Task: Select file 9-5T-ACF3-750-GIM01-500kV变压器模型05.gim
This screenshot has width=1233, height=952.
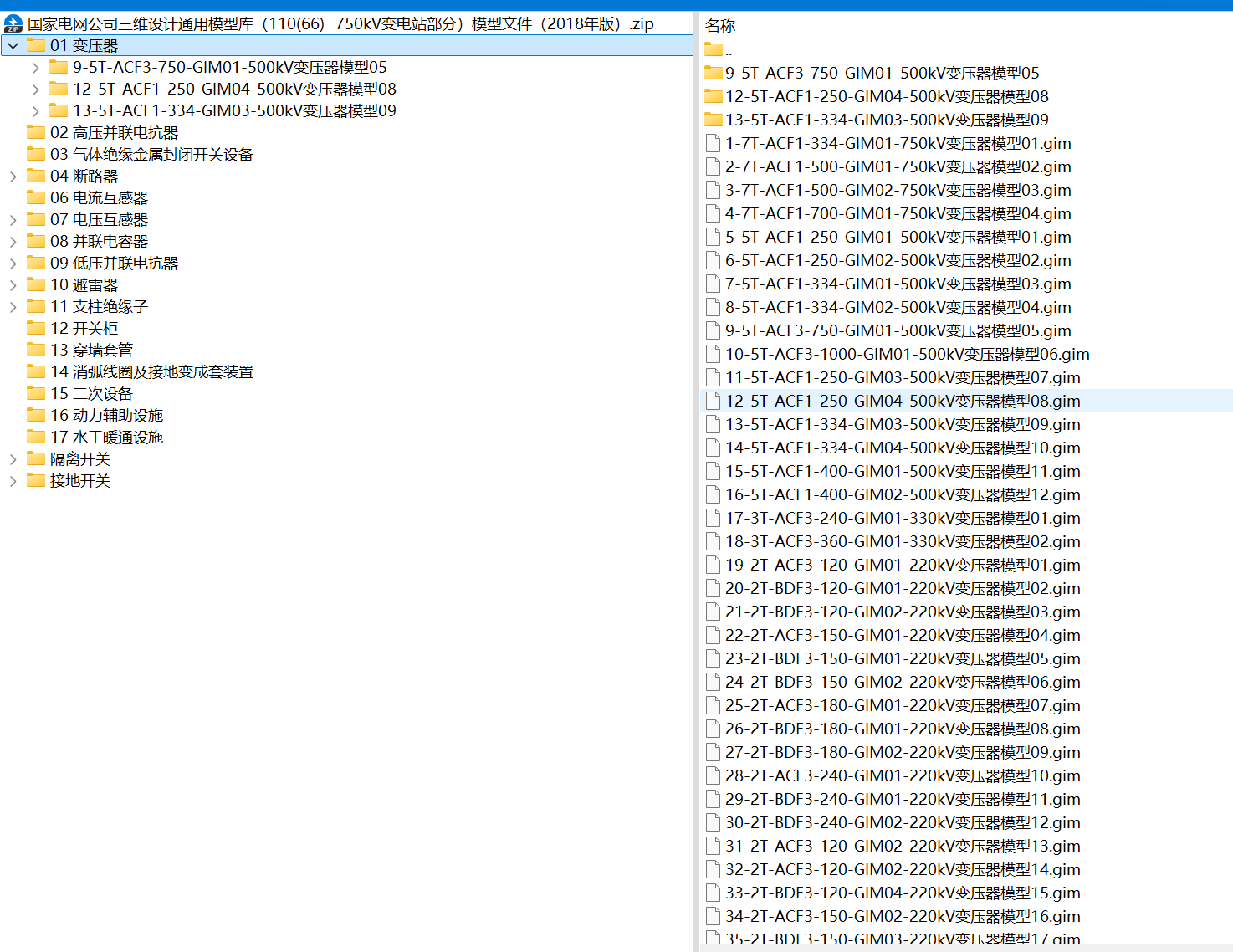Action: click(898, 330)
